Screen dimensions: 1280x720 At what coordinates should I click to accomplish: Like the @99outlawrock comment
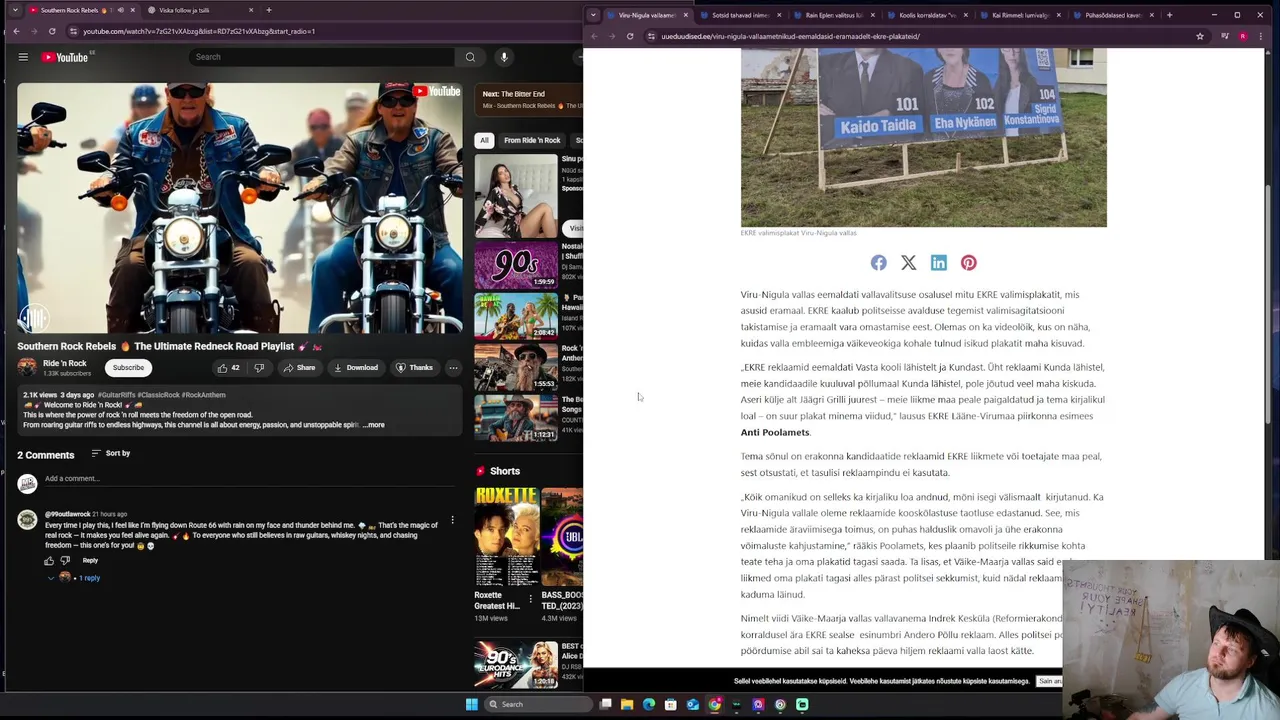[x=49, y=561]
